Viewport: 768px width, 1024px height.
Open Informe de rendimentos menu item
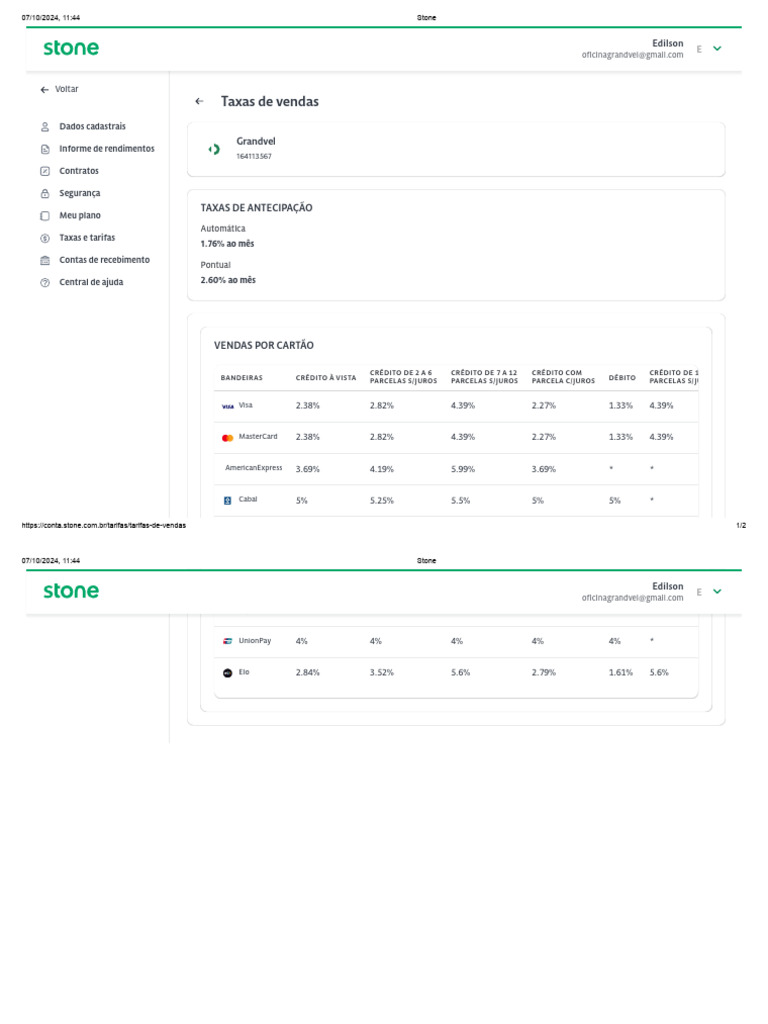[x=106, y=149]
